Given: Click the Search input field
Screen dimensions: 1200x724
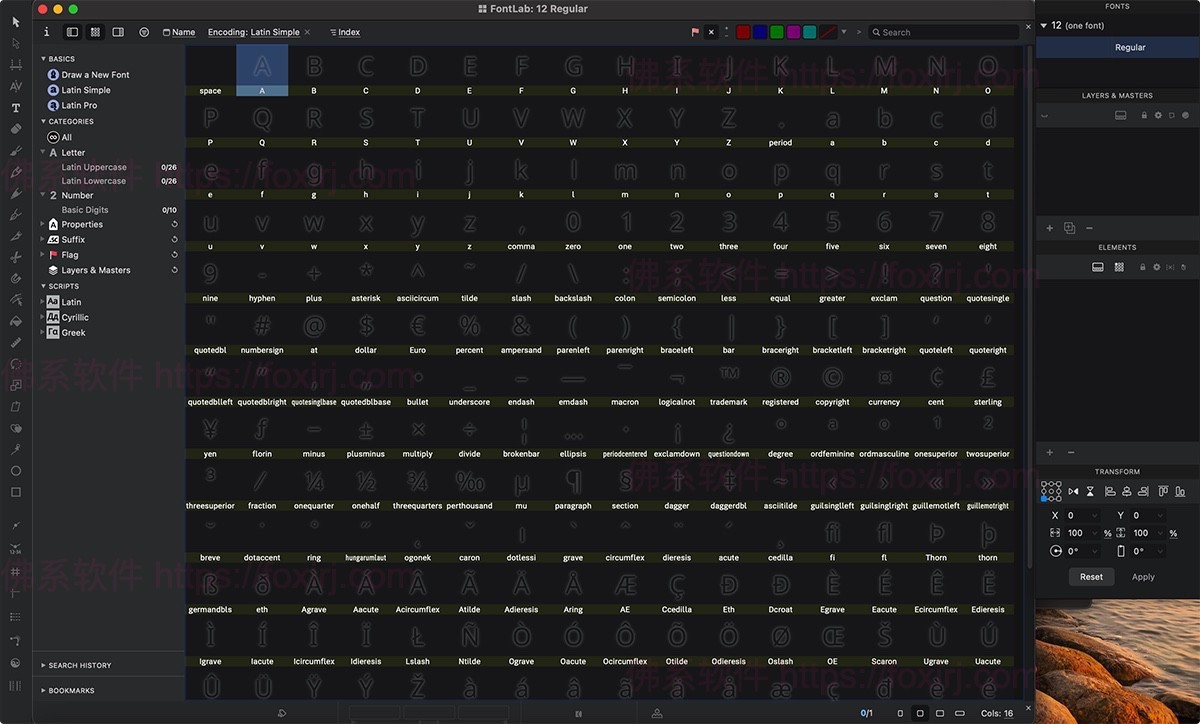Looking at the screenshot, I should click(945, 32).
